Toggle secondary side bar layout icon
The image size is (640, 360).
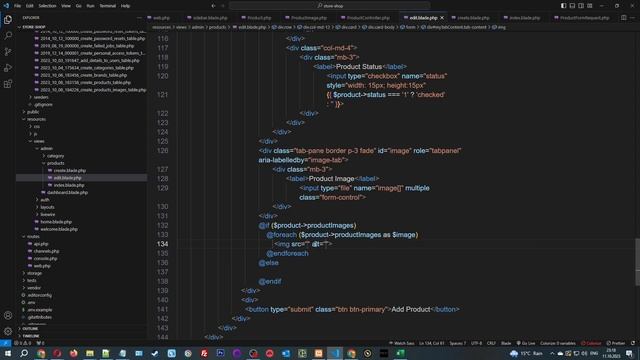coord(581,6)
